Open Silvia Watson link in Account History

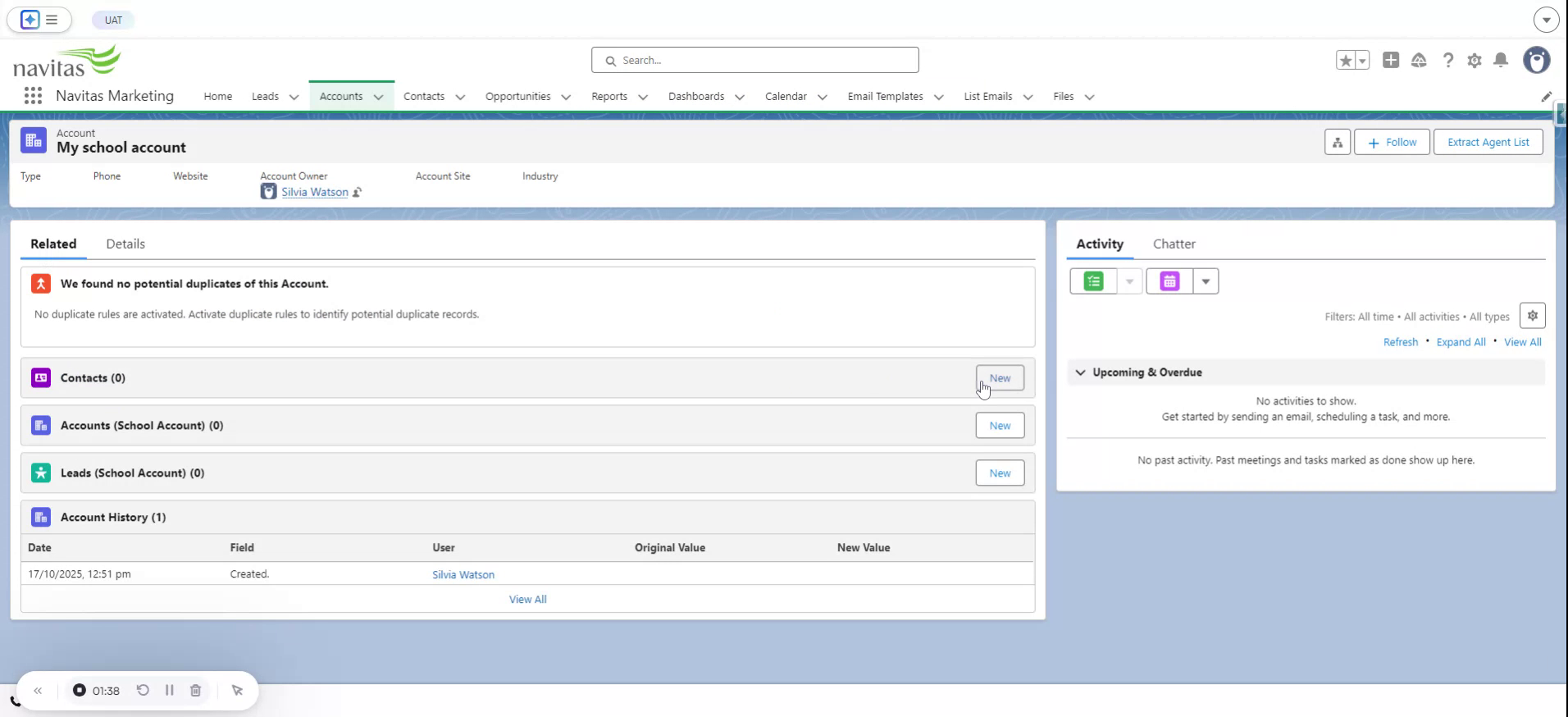(463, 575)
